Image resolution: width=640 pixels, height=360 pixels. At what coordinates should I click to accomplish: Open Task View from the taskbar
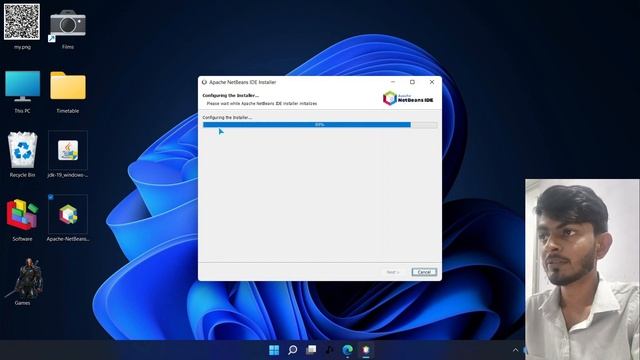coord(311,350)
